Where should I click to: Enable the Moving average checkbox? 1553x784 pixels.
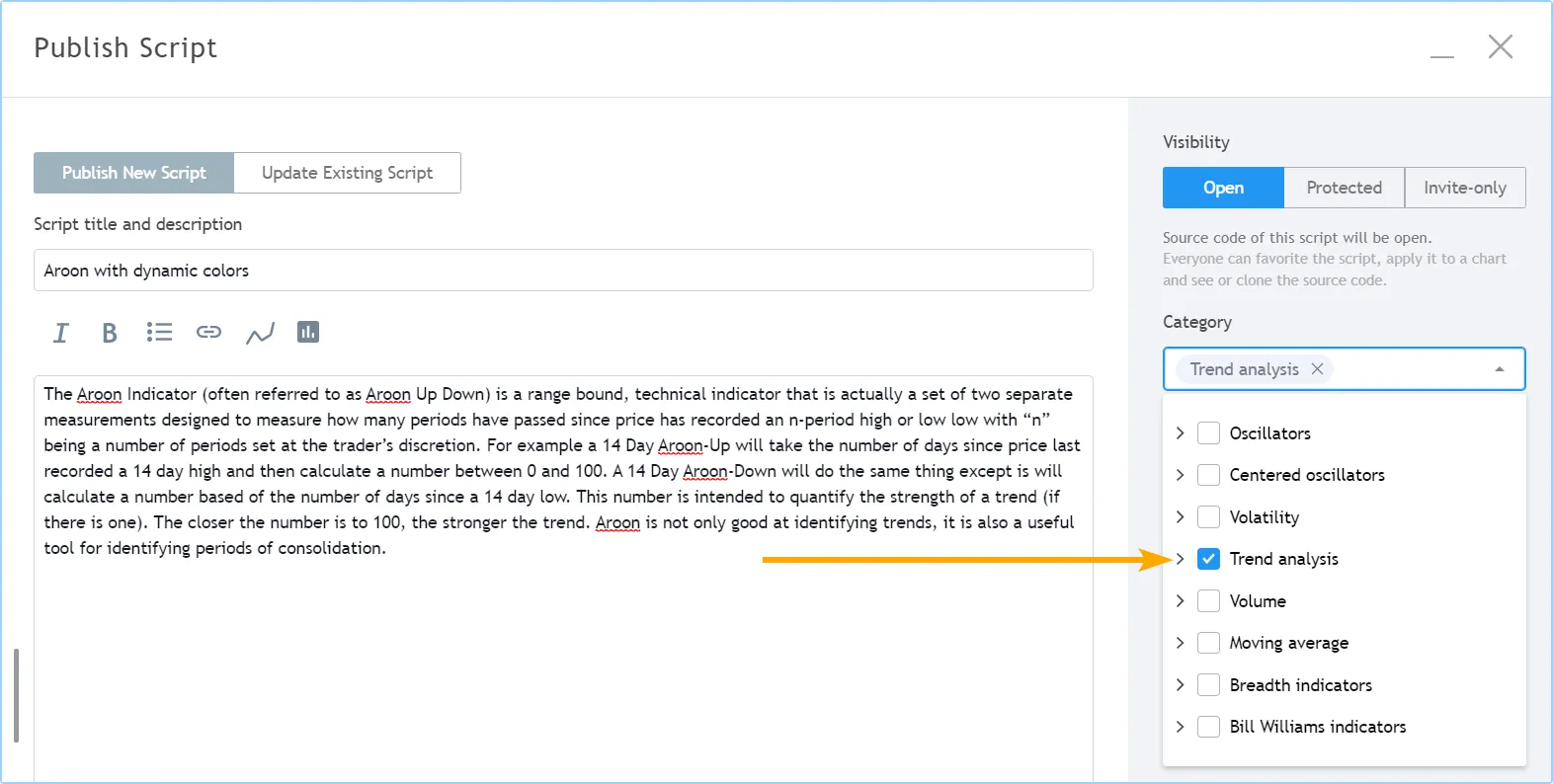click(x=1208, y=643)
